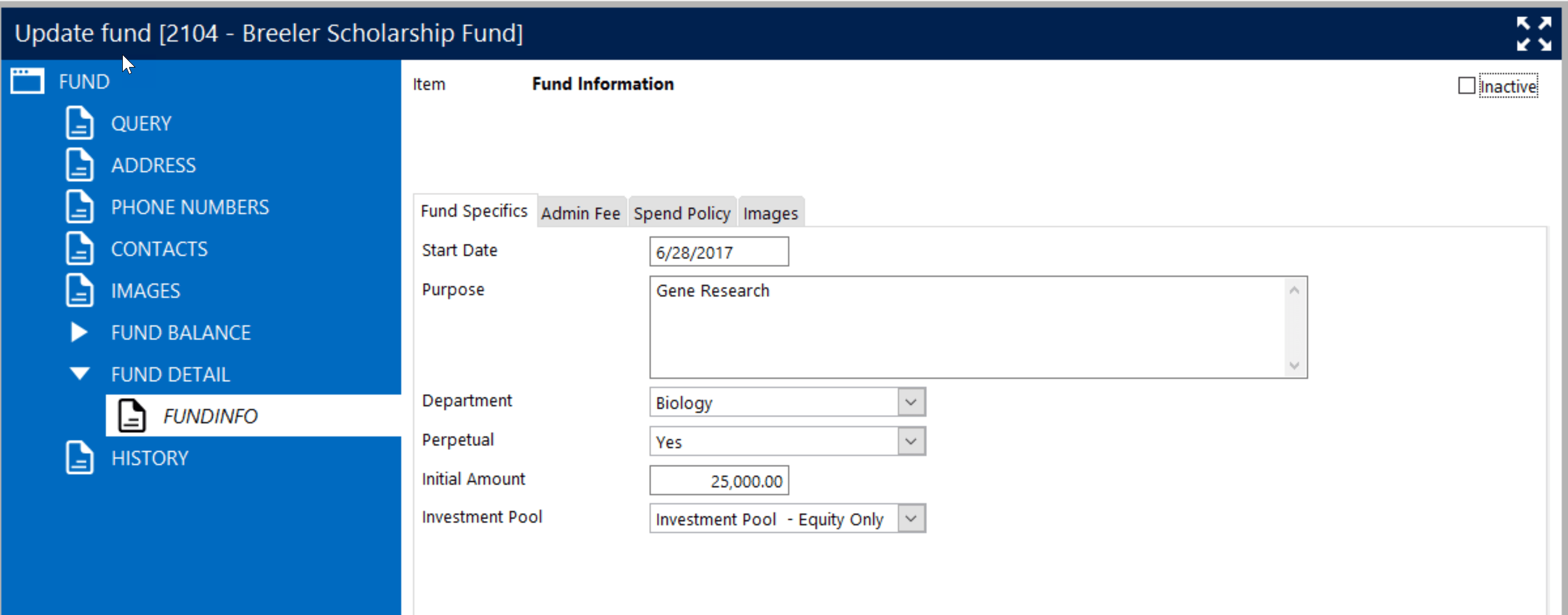
Task: Select the Fund Specifics tab
Action: pyautogui.click(x=474, y=211)
